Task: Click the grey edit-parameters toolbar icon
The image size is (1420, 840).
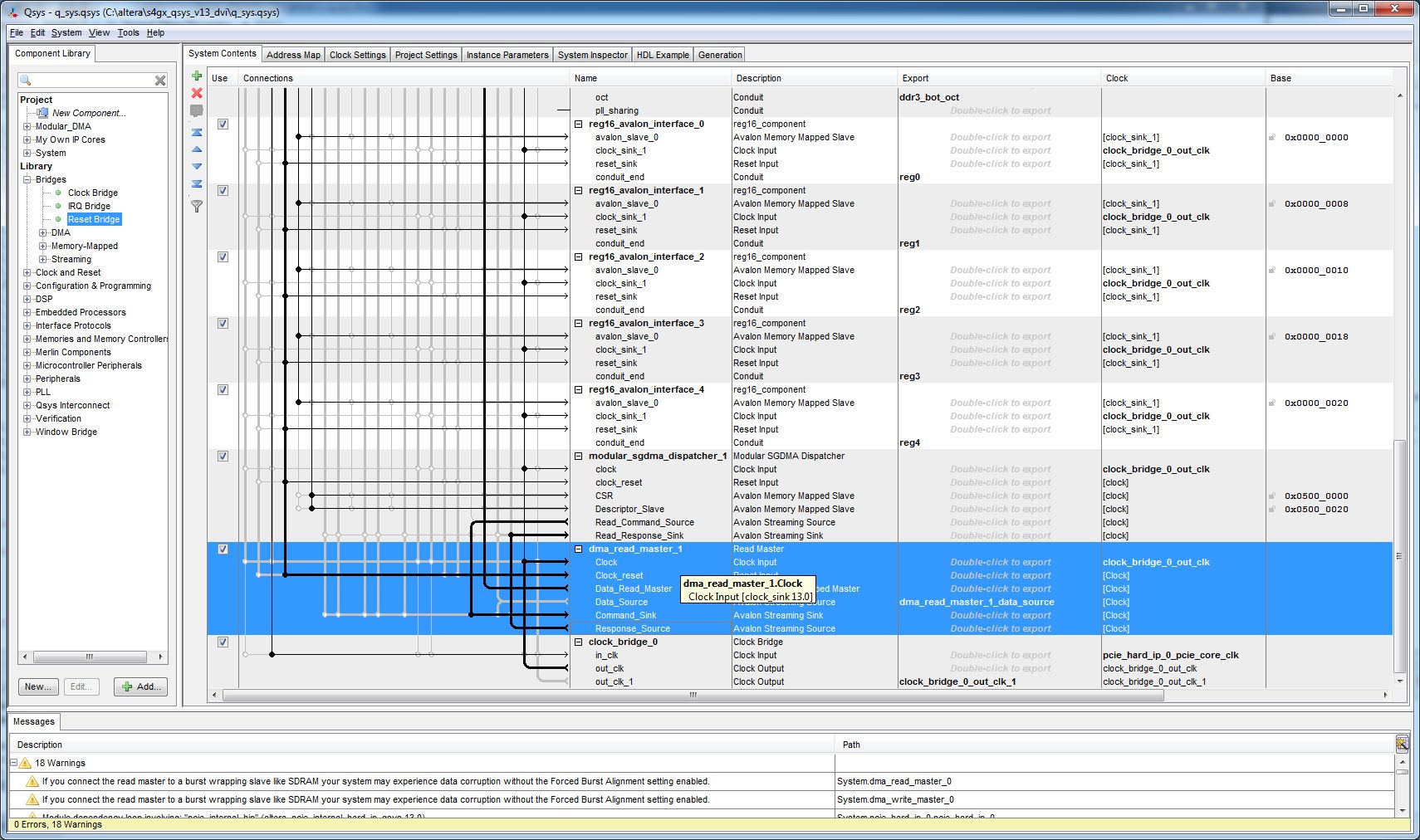Action: pyautogui.click(x=197, y=110)
